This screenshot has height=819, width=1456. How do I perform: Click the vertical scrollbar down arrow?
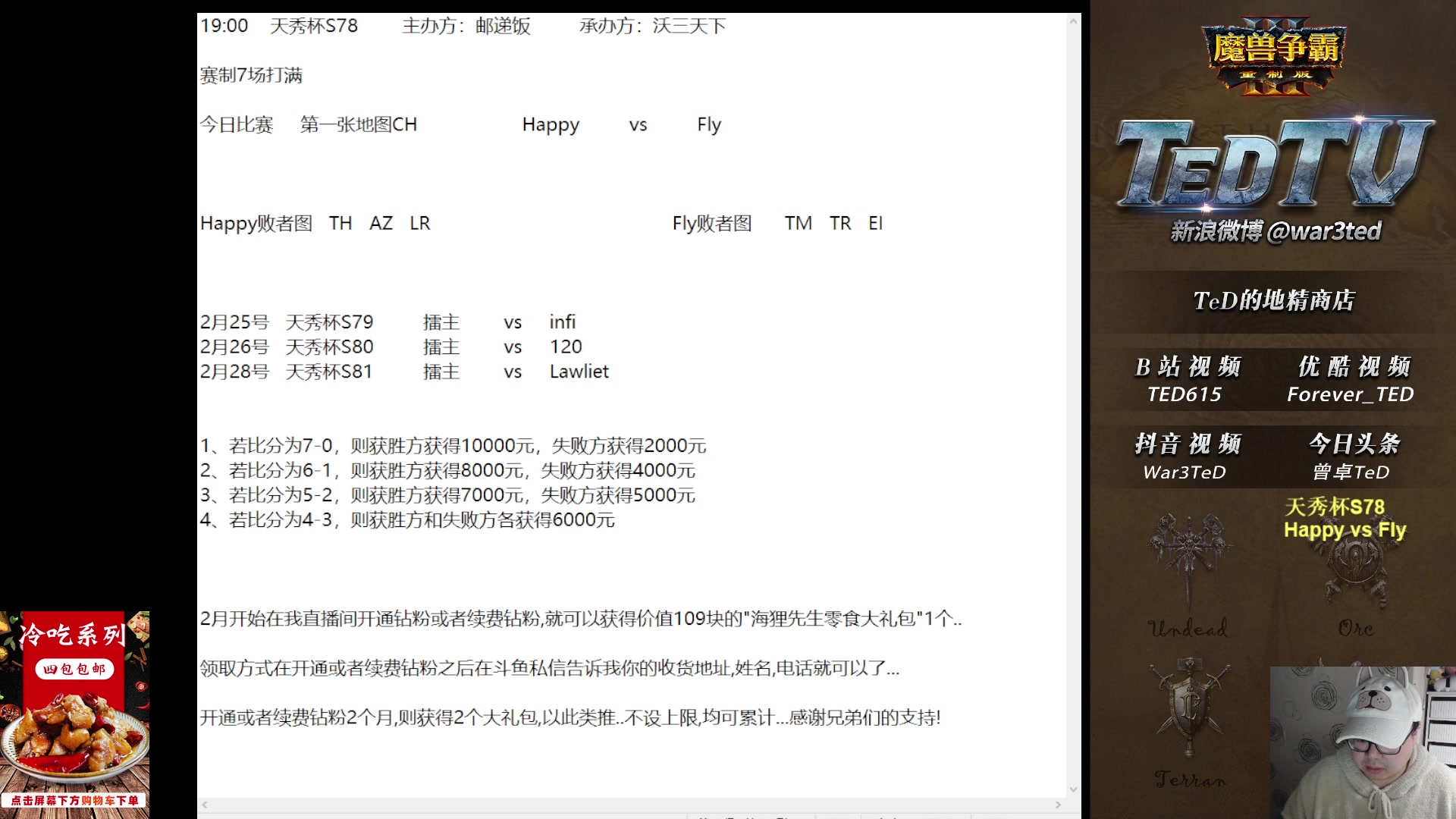pyautogui.click(x=1073, y=787)
